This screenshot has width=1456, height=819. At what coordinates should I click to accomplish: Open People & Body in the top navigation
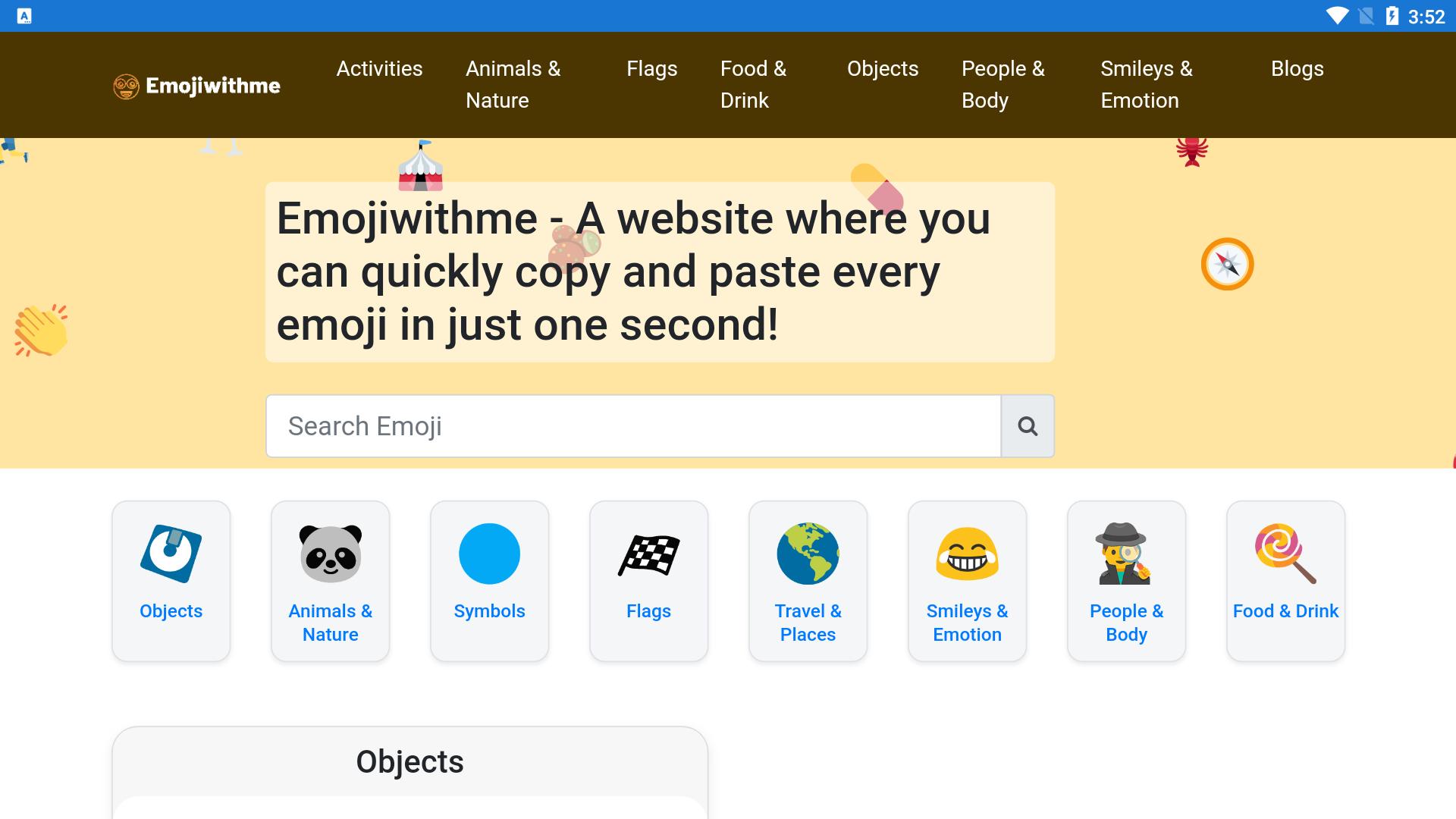click(1003, 85)
